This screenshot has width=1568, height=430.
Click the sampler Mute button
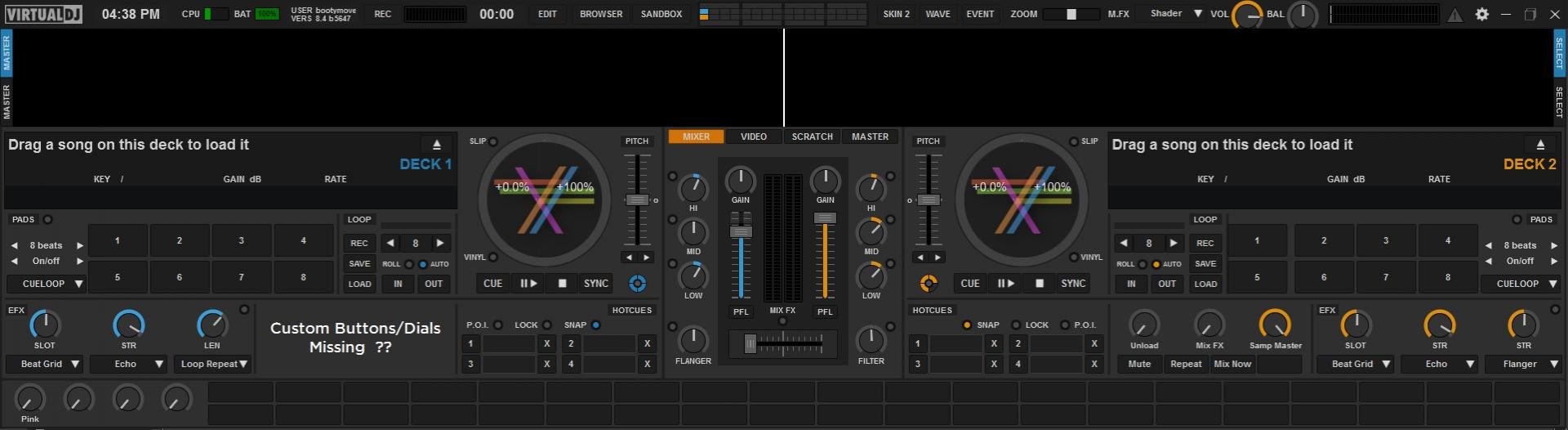[1140, 364]
